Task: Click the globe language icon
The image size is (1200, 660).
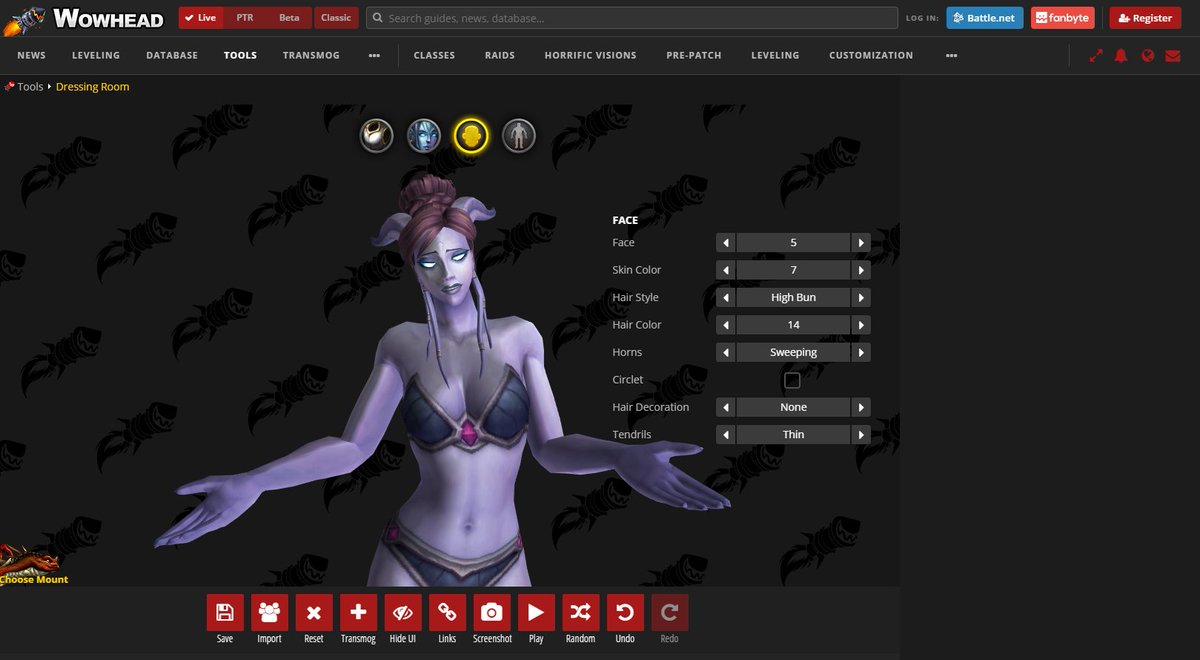Action: [x=1148, y=56]
